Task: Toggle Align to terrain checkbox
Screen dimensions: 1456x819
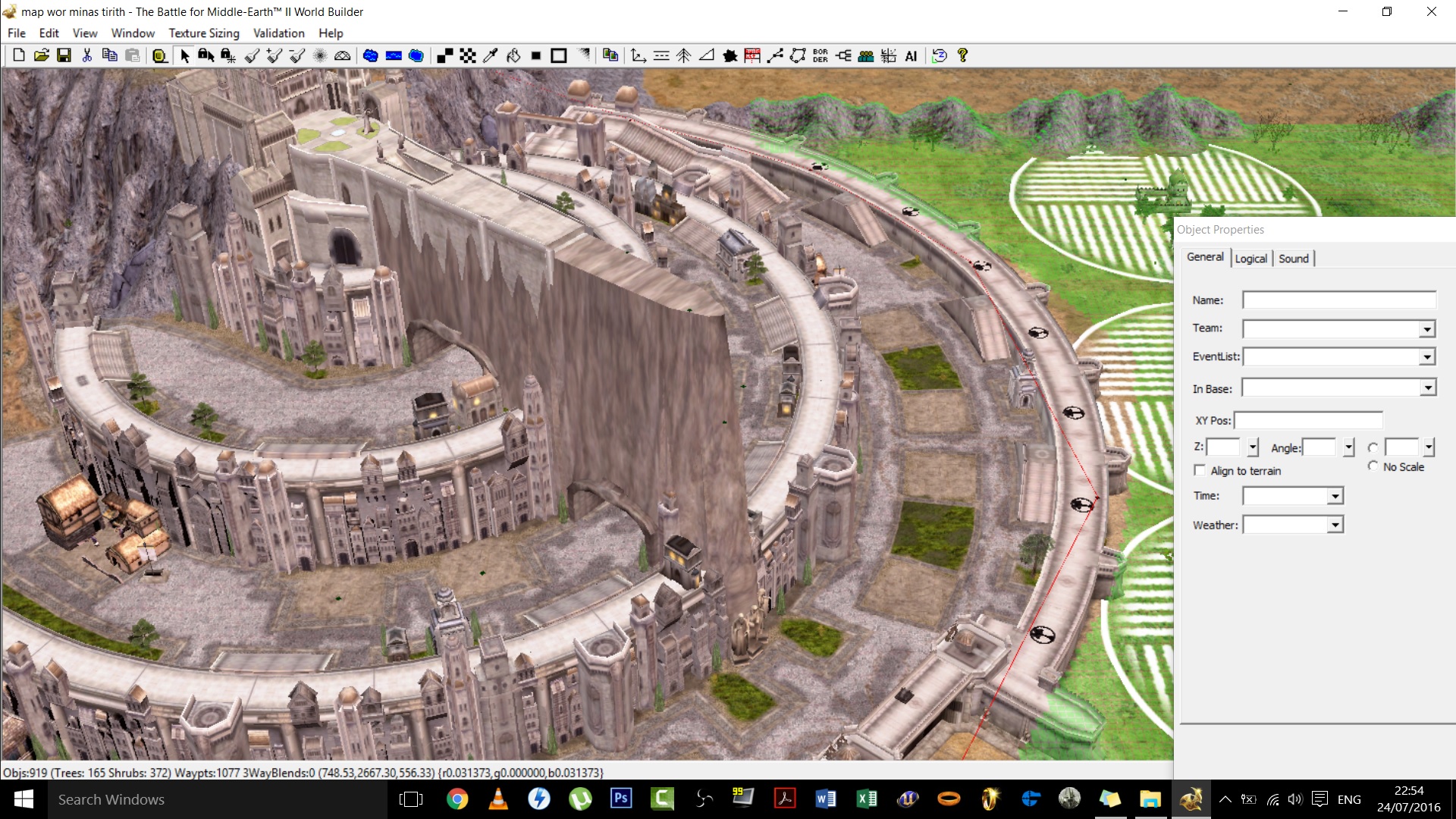Action: pyautogui.click(x=1200, y=470)
